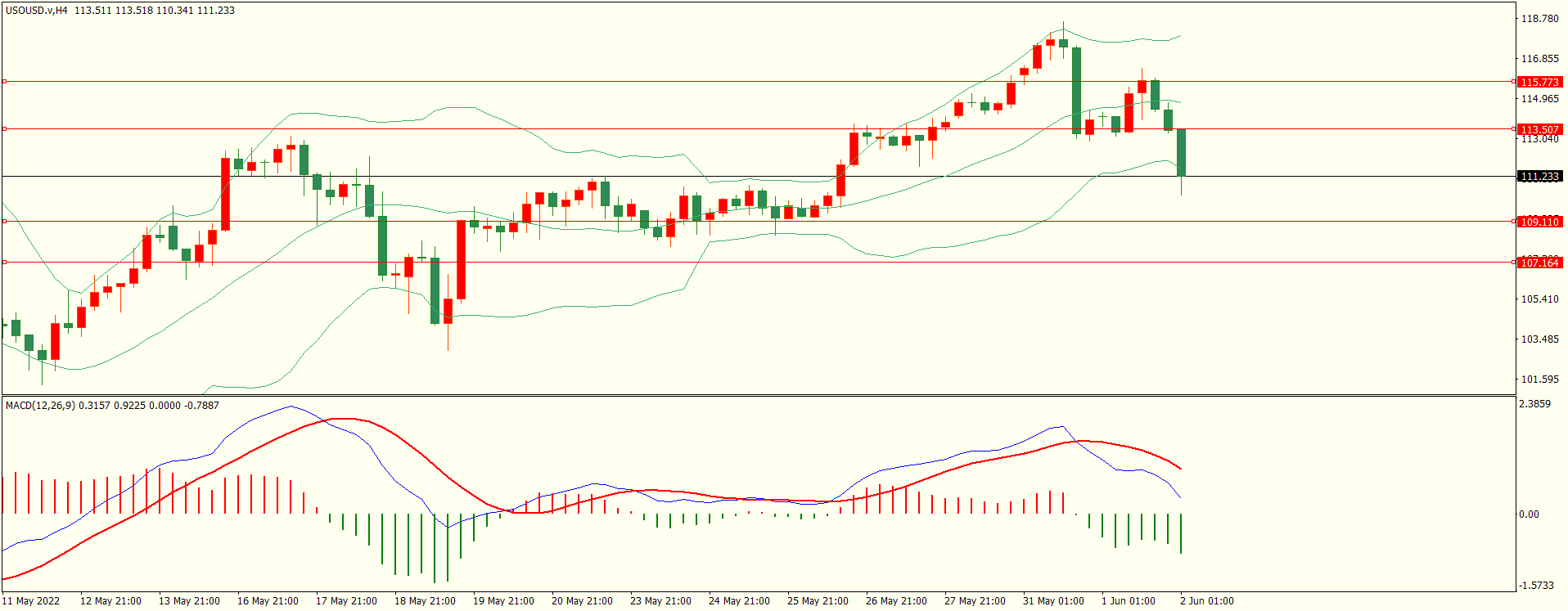
Task: Select left anchor of 107.164 horizontal line
Action: coord(4,263)
